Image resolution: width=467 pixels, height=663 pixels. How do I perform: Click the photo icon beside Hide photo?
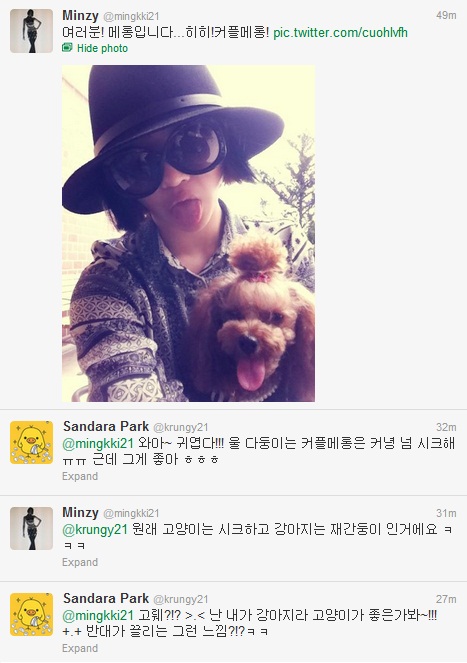click(x=67, y=47)
